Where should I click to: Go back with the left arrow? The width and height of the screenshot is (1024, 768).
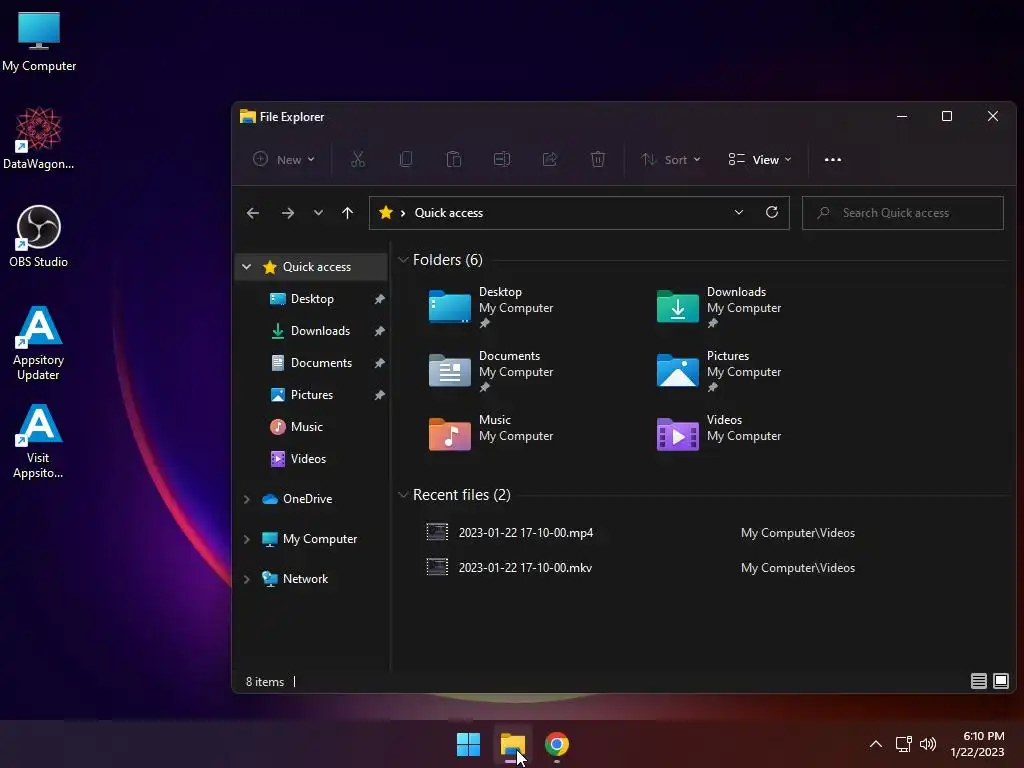(253, 213)
